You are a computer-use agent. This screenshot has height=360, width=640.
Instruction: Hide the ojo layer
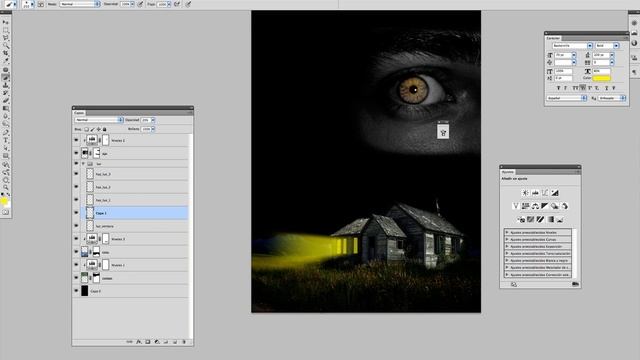pos(76,153)
